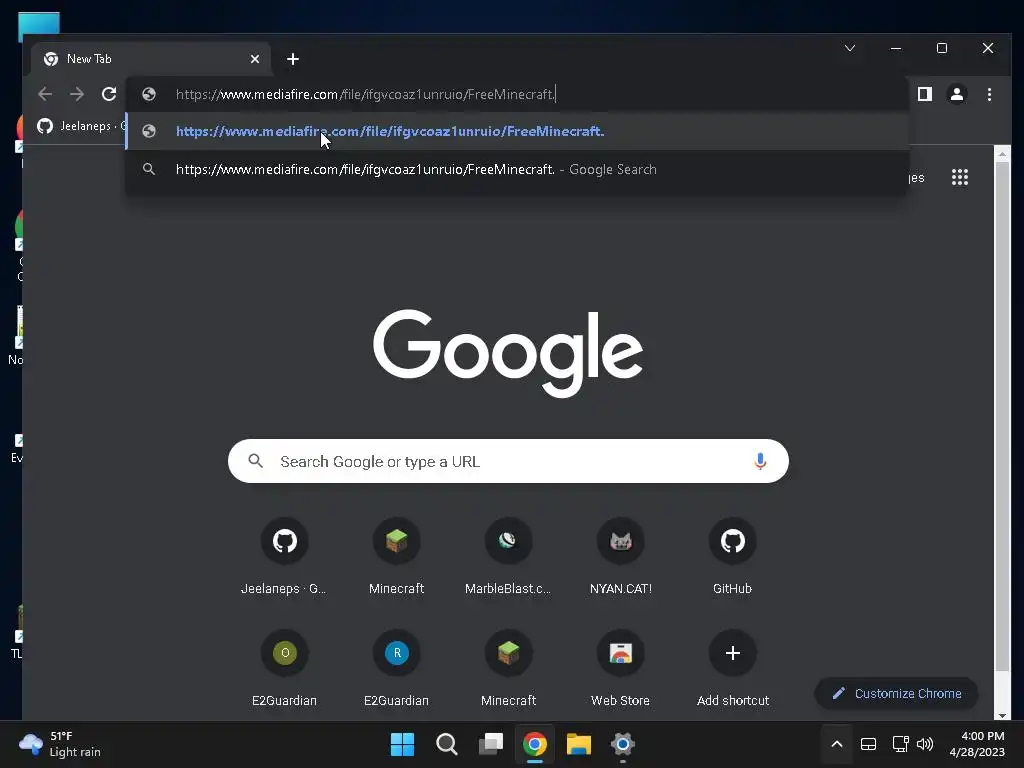Expand hidden system tray icons
Screen dimensions: 1024x768
pos(837,744)
